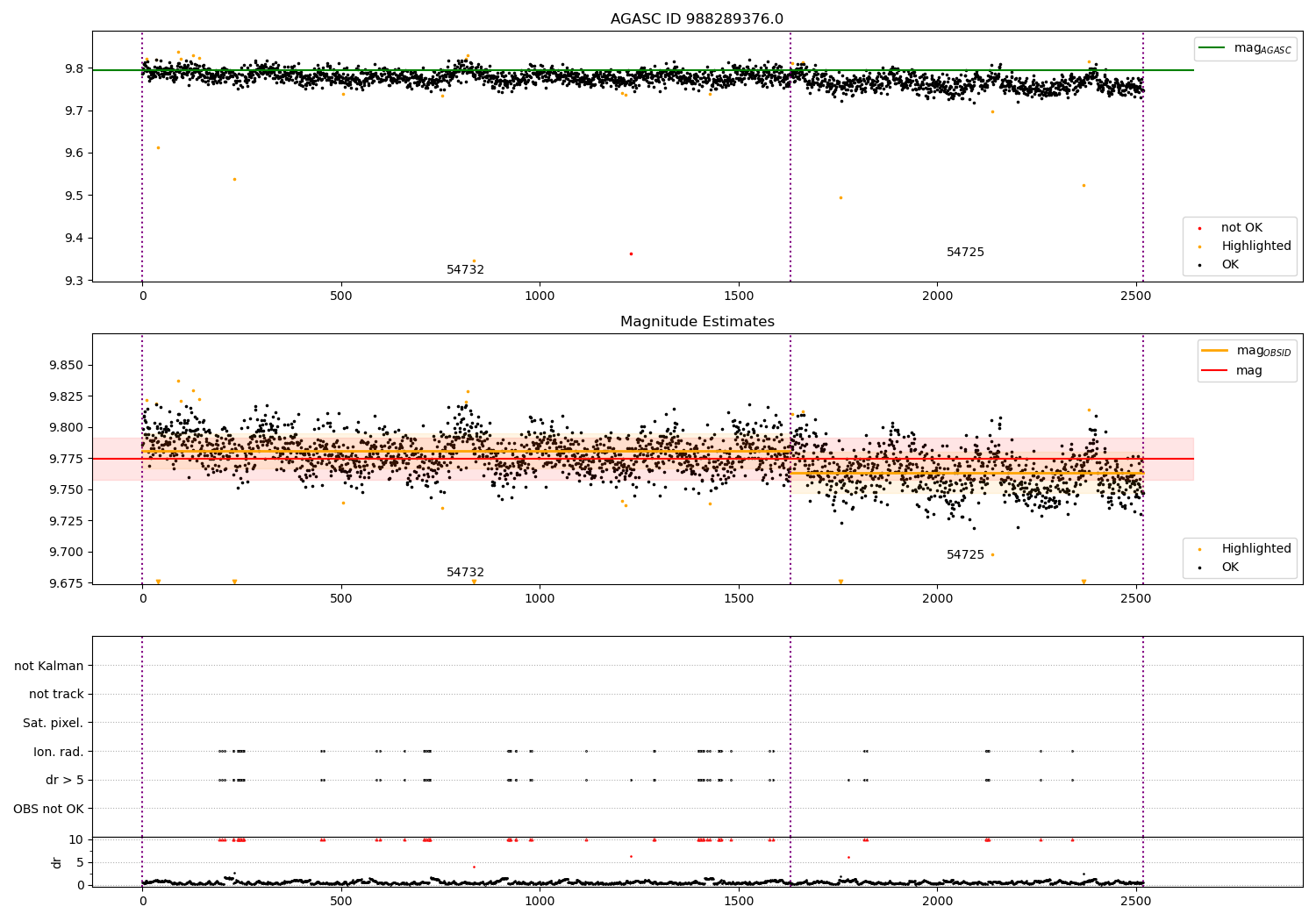
Task: Click x-axis tick '2500' in the bottom plot
Action: coord(1136,901)
